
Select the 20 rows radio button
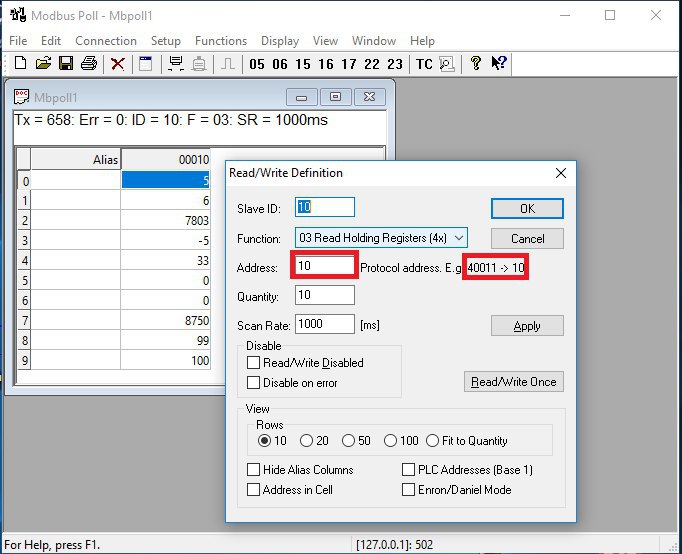click(306, 441)
